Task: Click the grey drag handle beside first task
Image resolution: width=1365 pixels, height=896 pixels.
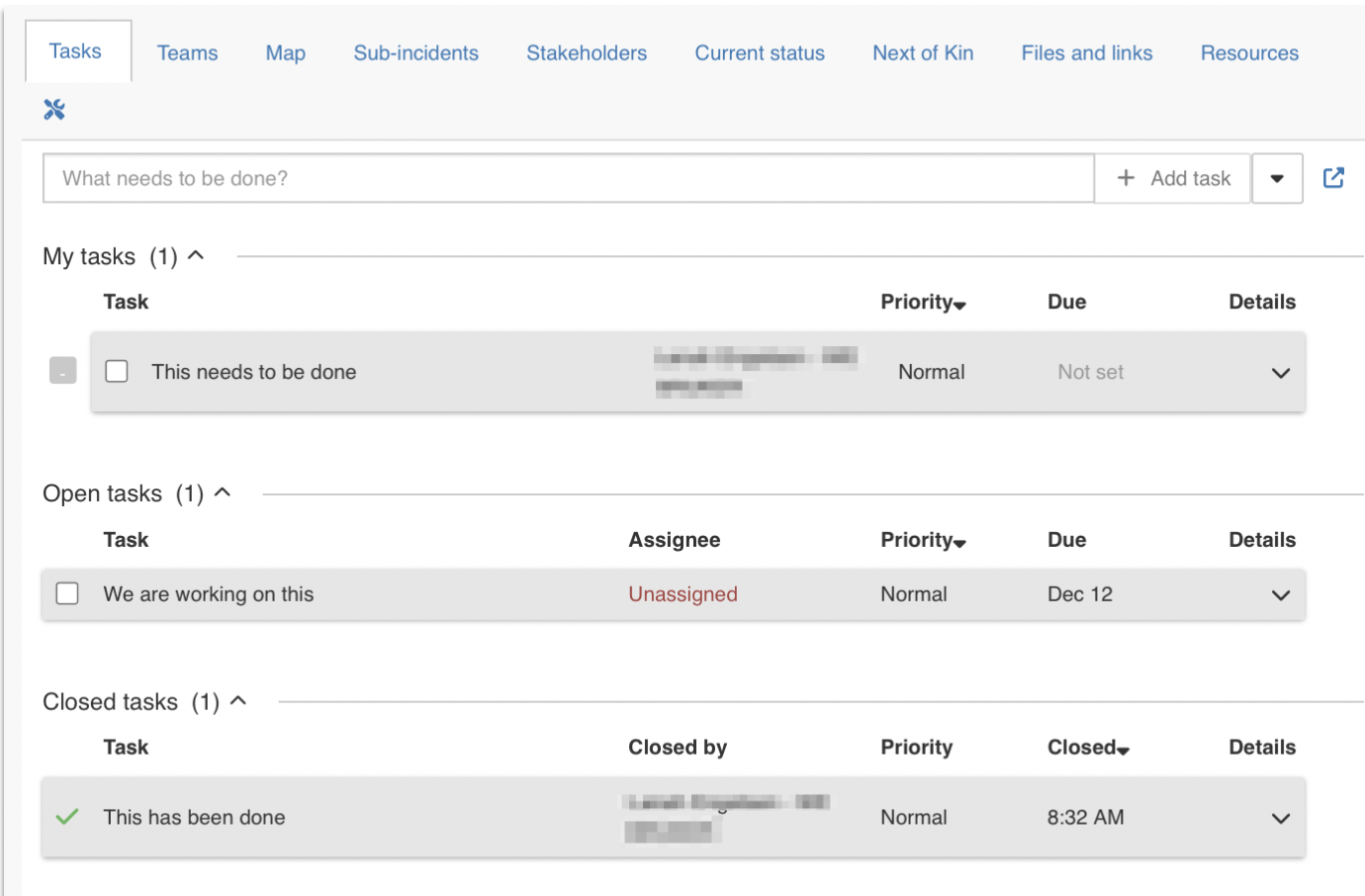Action: 62,371
